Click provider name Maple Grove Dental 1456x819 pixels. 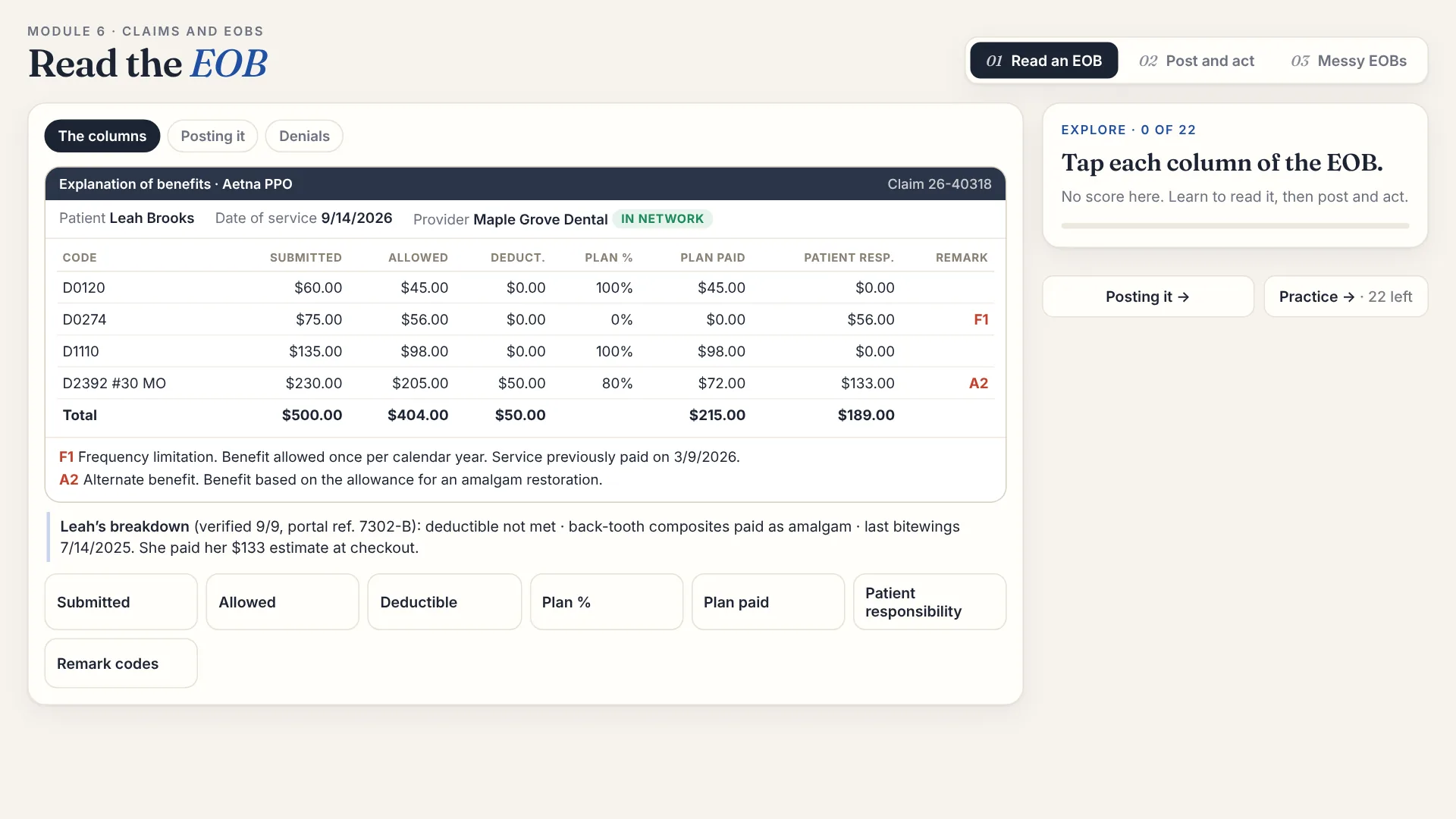541,220
